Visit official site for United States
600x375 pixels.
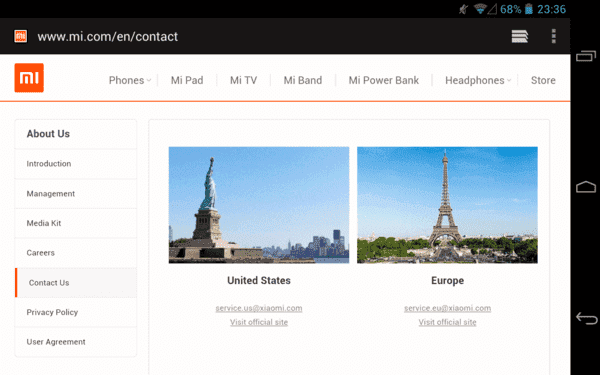point(259,322)
